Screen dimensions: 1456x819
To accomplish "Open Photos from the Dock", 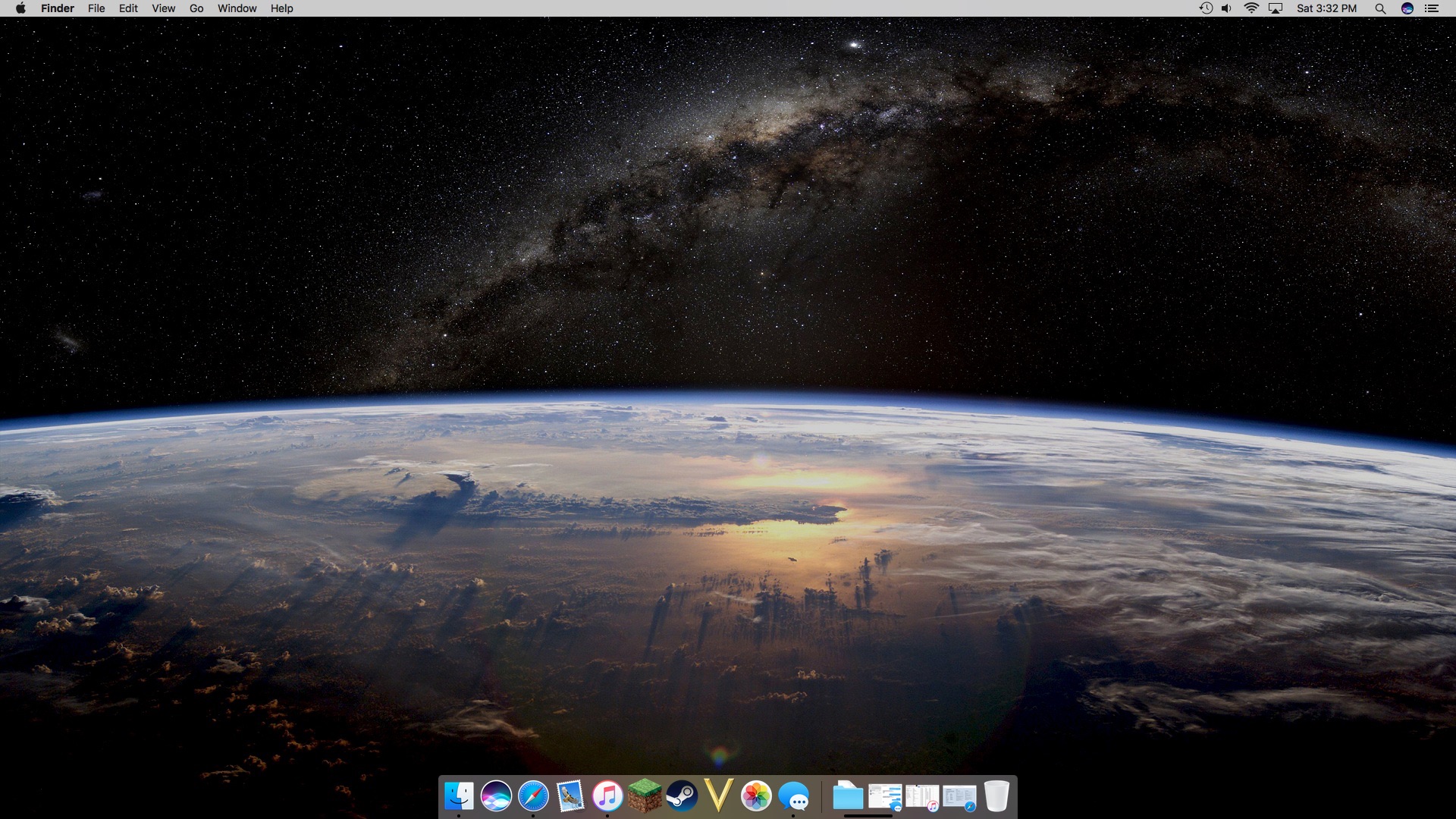I will 756,796.
